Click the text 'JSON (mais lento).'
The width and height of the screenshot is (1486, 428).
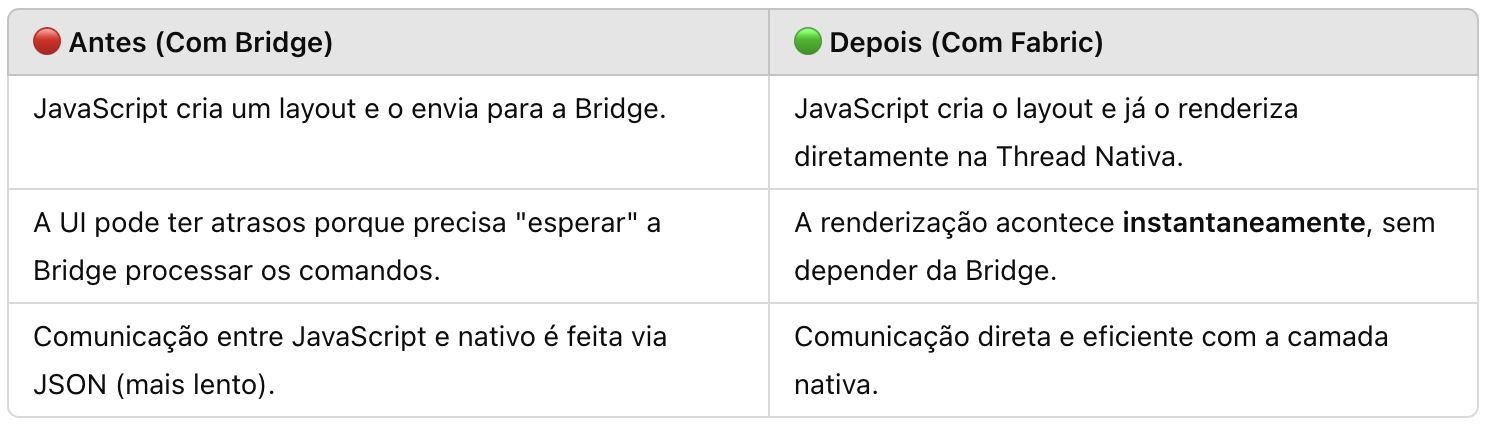[x=154, y=385]
